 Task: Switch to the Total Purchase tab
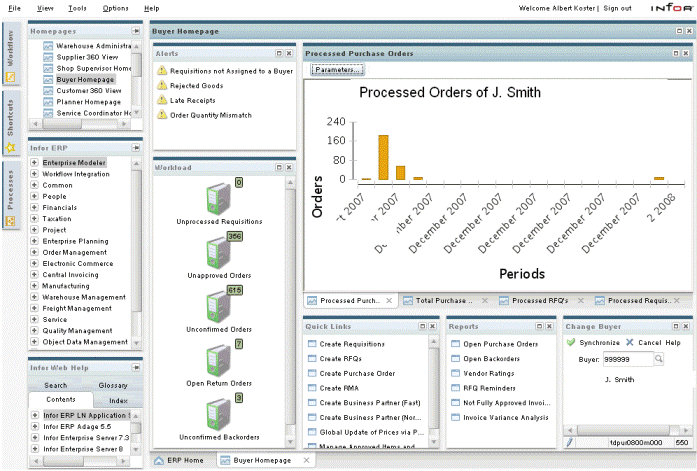pos(443,300)
